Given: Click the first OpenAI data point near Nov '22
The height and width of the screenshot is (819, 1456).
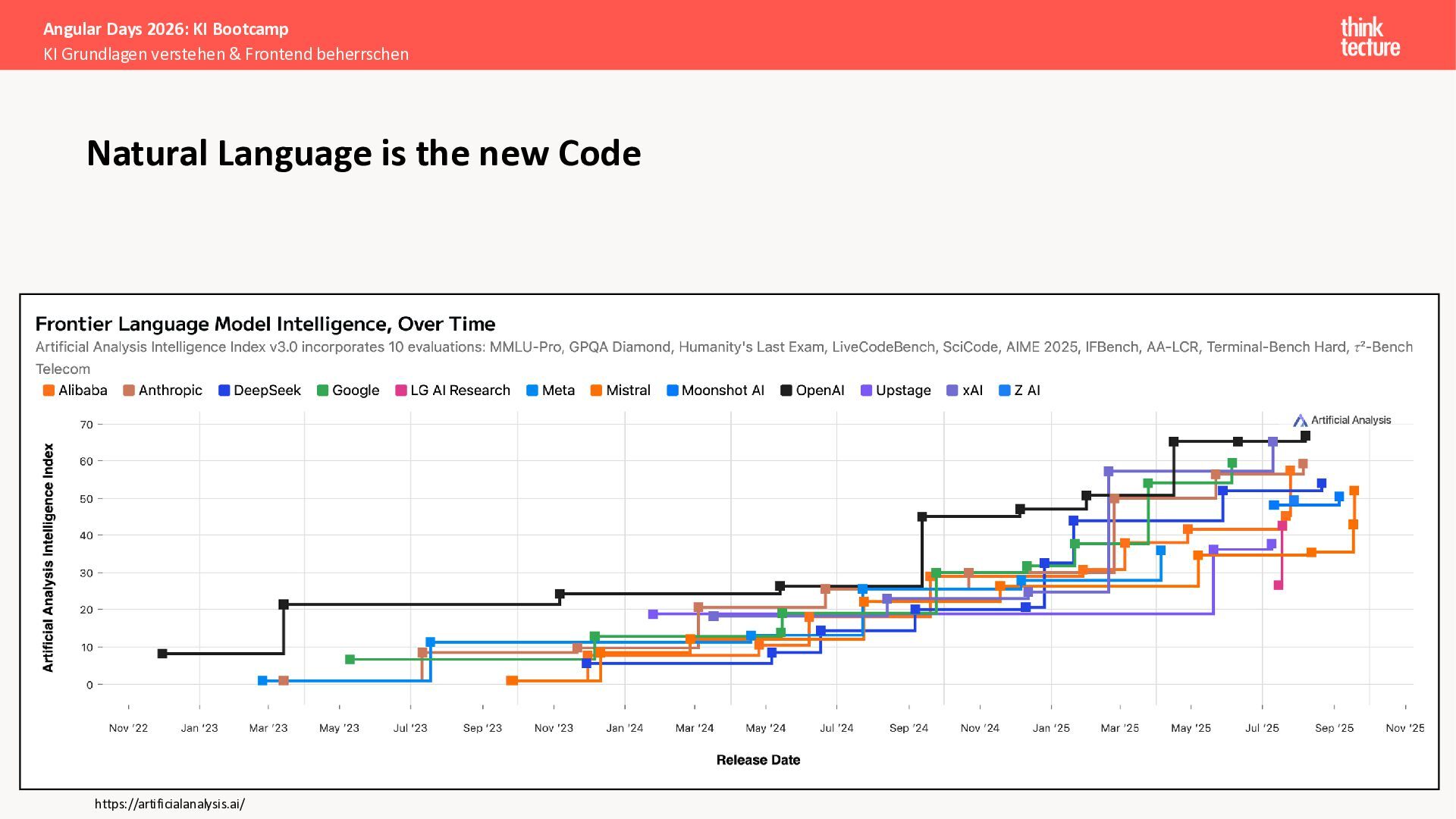Looking at the screenshot, I should coord(162,654).
